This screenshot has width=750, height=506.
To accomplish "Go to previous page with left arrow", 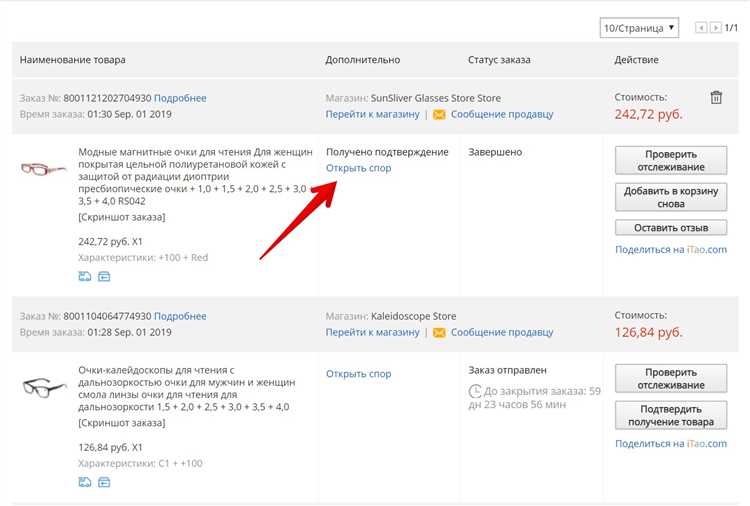I will click(x=701, y=28).
